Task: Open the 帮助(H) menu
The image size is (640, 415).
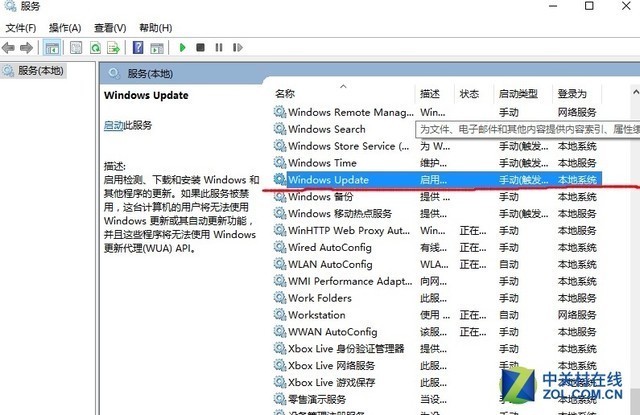Action: (156, 28)
